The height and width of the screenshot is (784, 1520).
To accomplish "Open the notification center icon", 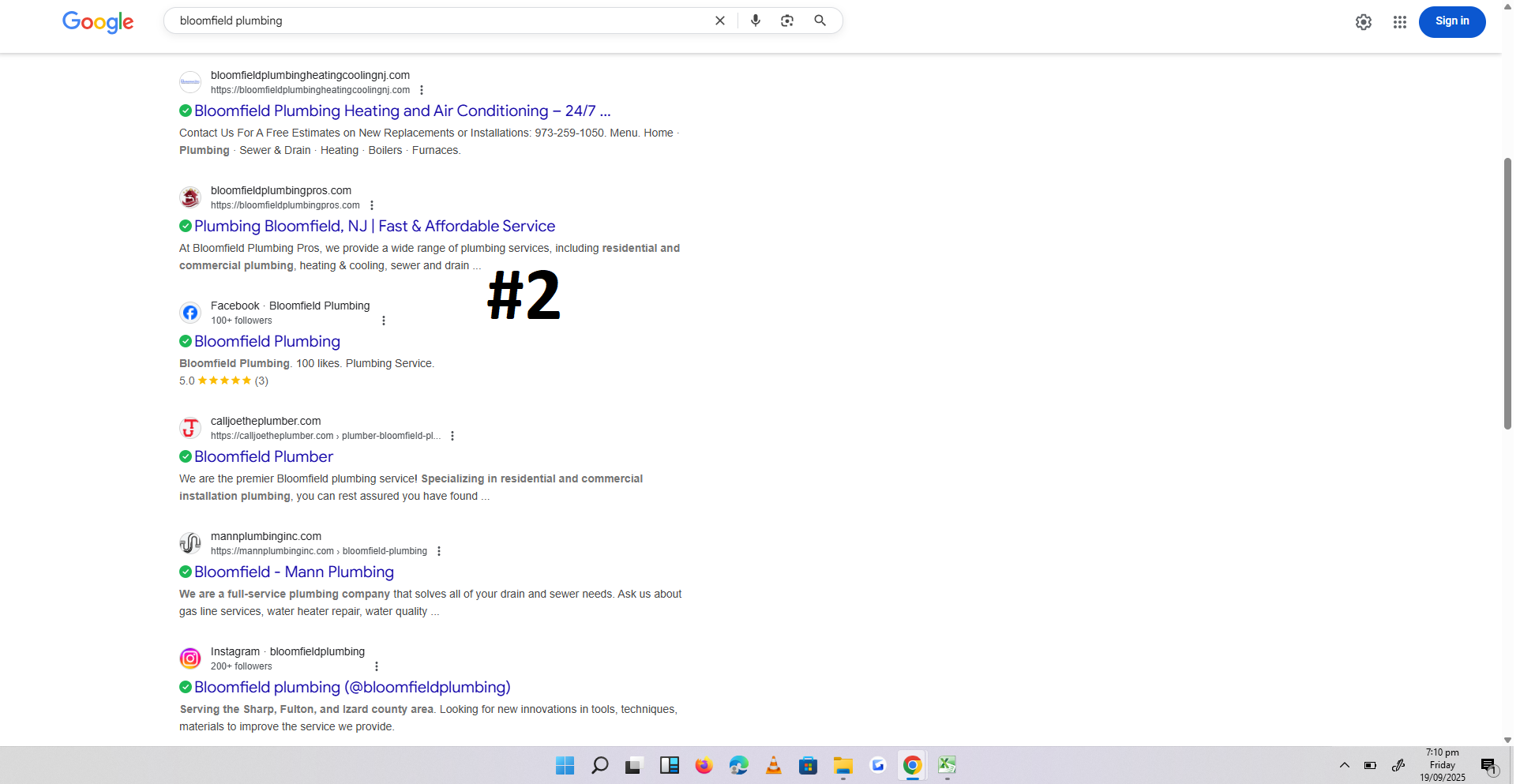I will pyautogui.click(x=1489, y=766).
